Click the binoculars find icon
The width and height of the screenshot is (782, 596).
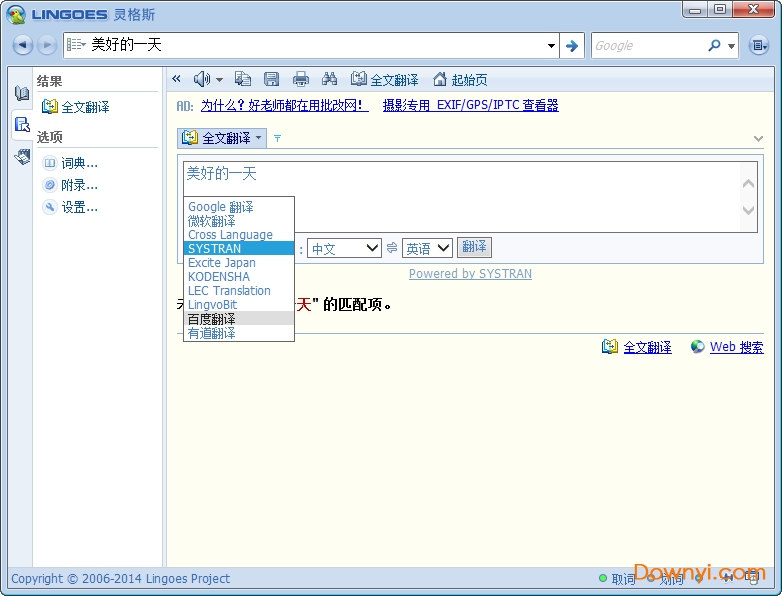[x=329, y=79]
